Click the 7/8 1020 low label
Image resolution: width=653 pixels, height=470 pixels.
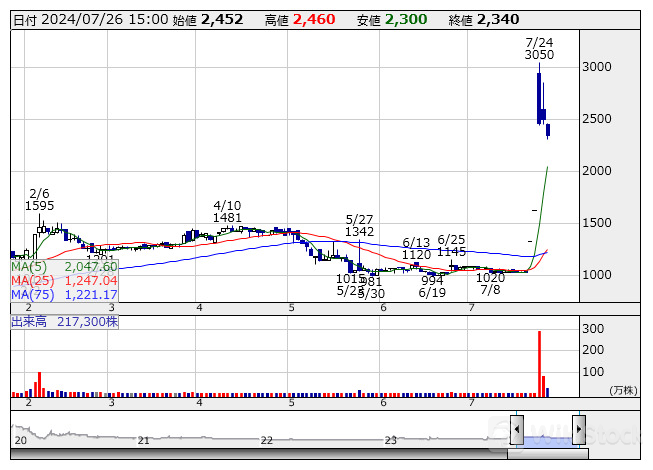click(490, 284)
